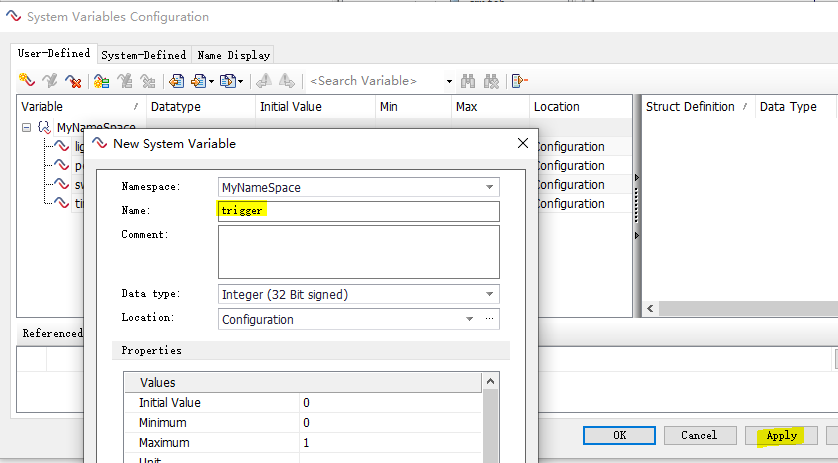838x463 pixels.
Task: Edit the Initial Value cell showing 0
Action: coord(390,403)
